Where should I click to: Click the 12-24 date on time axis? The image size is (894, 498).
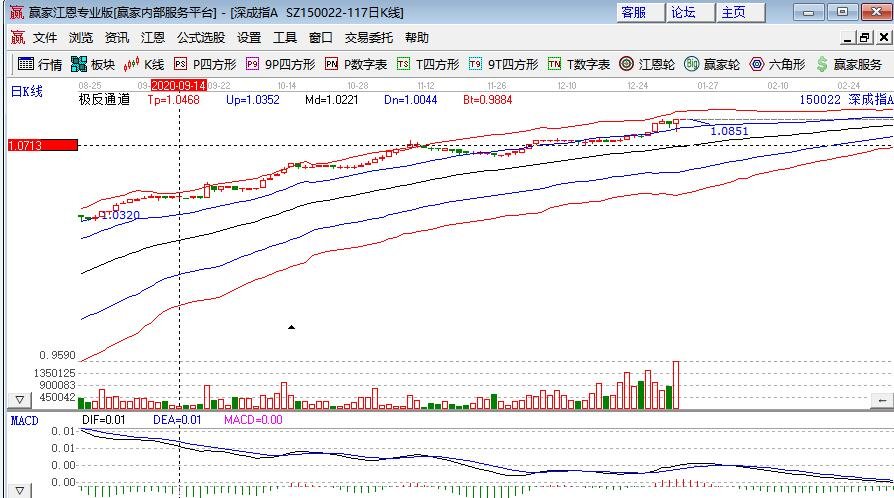(x=637, y=86)
